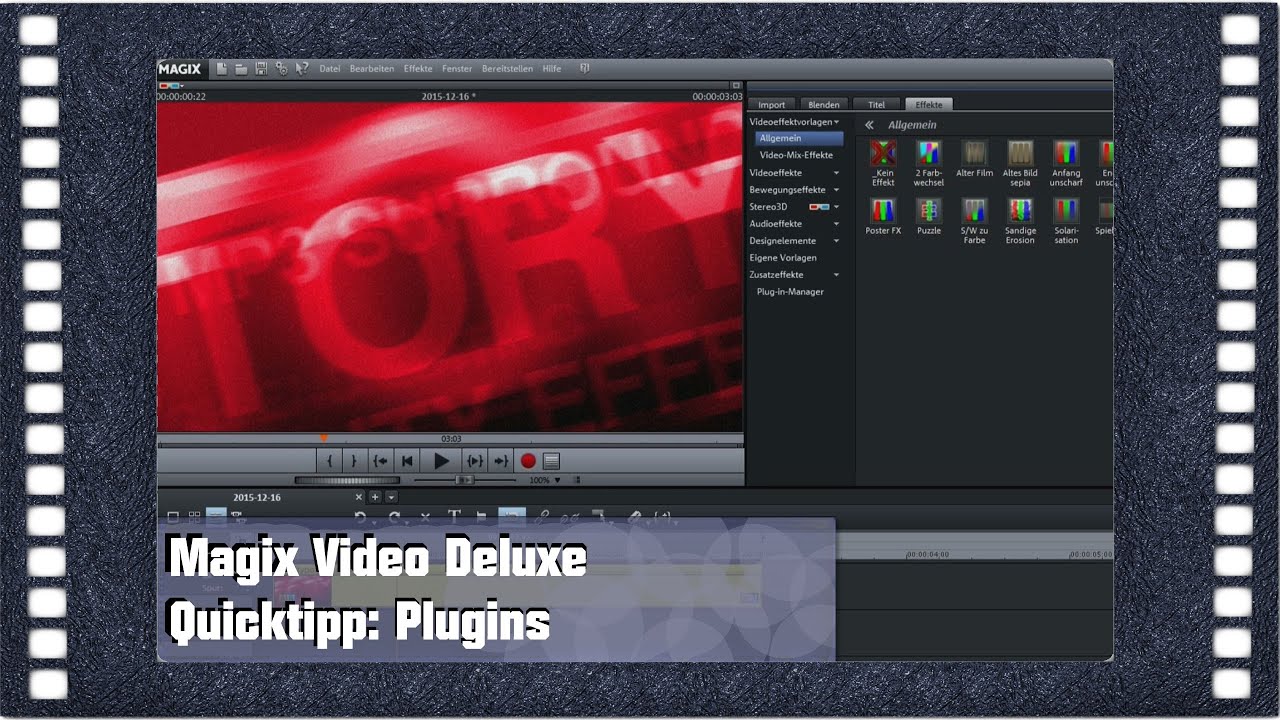Click the help book icon after Hilfe

coord(585,69)
